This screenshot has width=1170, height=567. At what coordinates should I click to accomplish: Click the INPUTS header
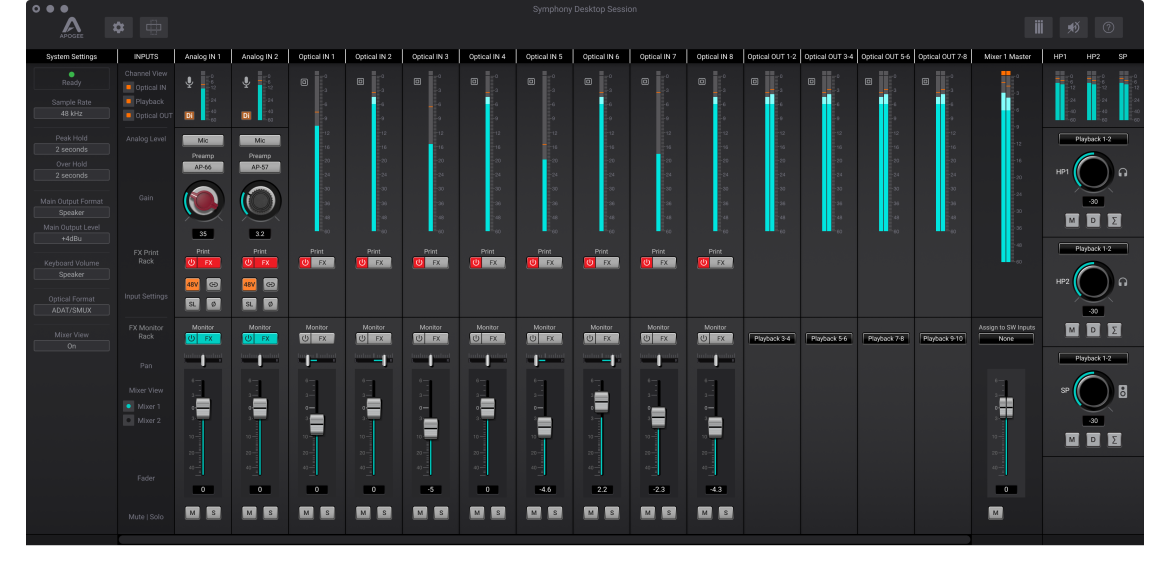[146, 56]
